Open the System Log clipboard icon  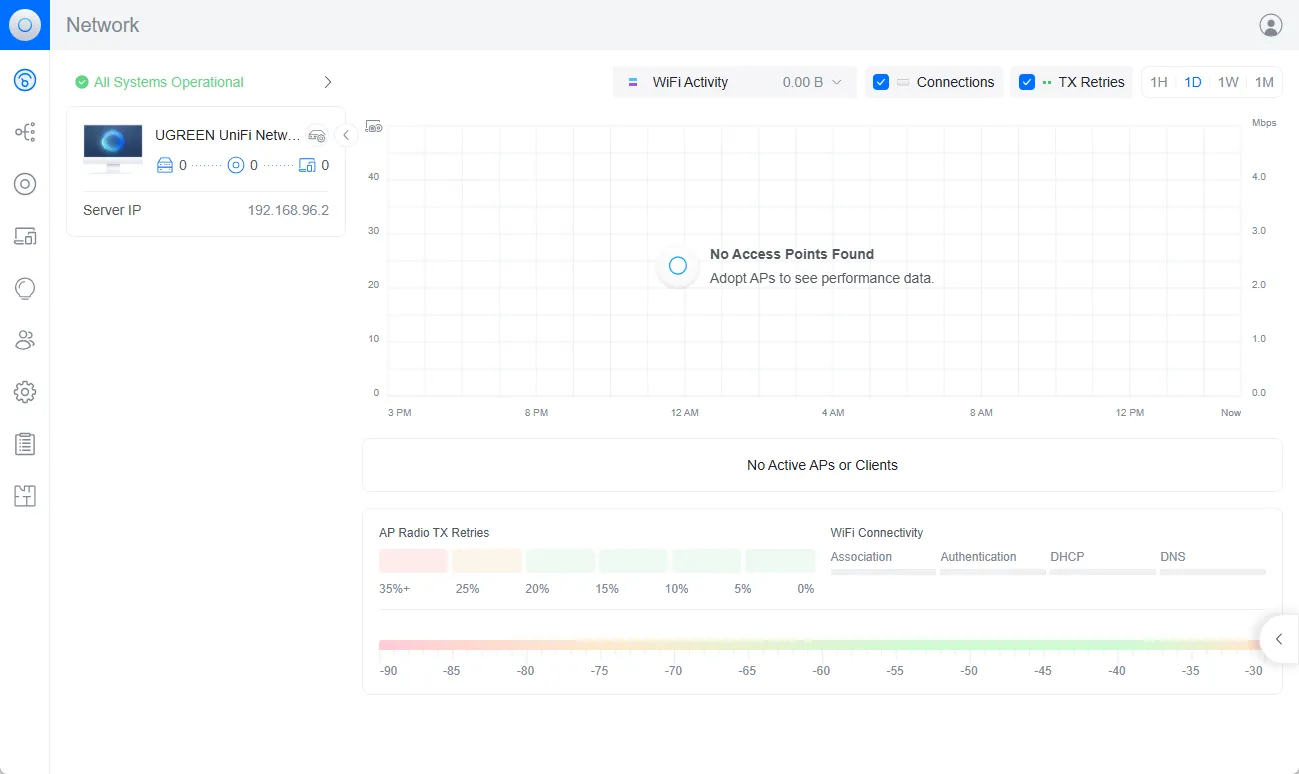25,444
